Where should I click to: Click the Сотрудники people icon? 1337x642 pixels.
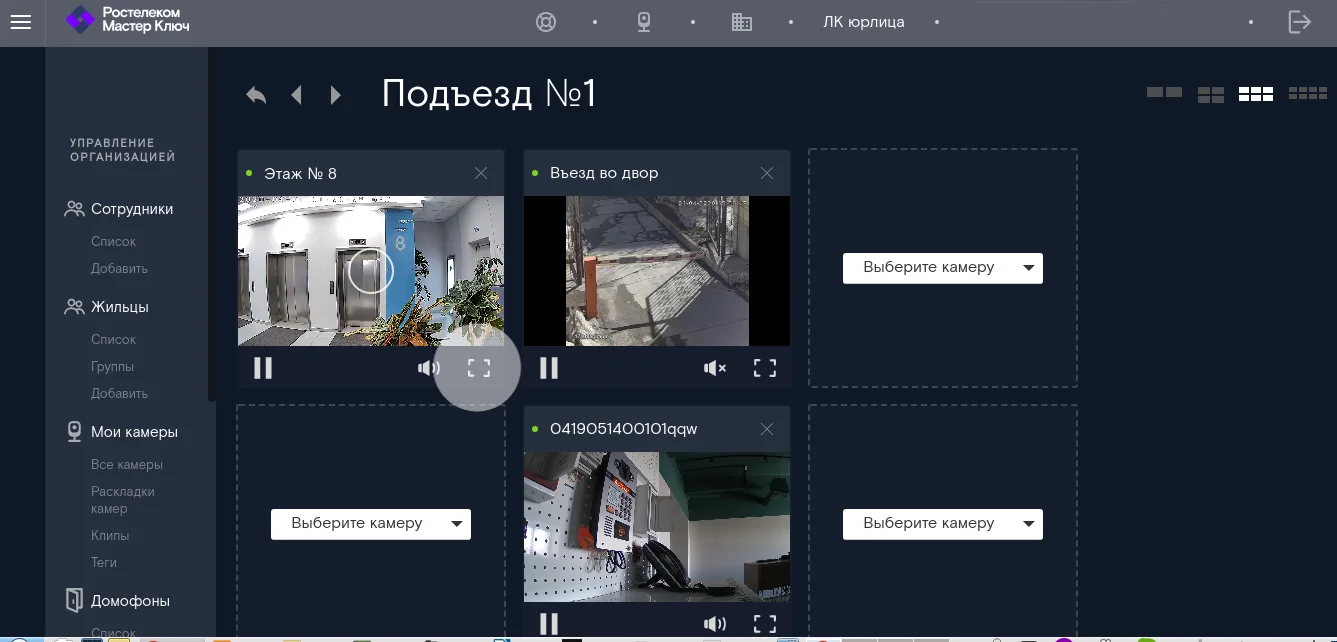(x=74, y=209)
